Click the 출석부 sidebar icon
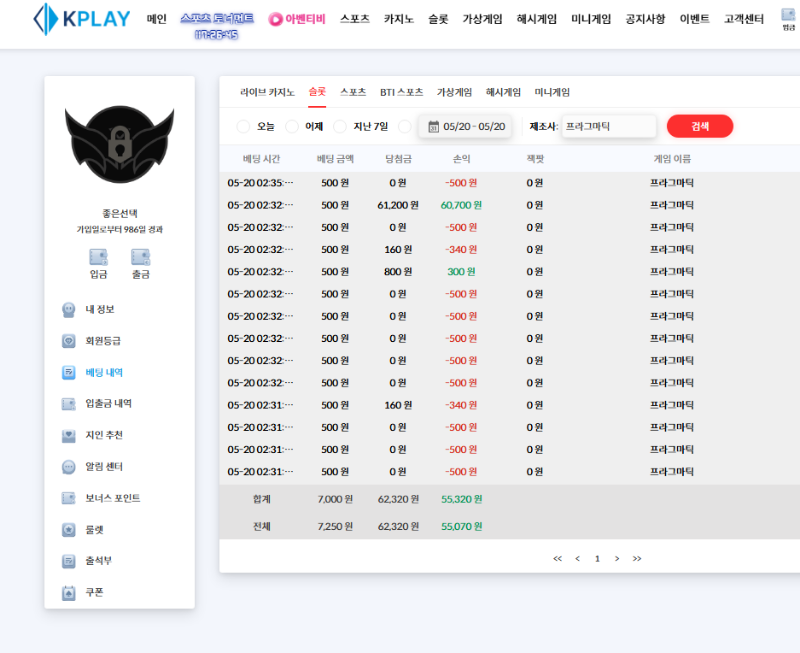 pyautogui.click(x=68, y=561)
